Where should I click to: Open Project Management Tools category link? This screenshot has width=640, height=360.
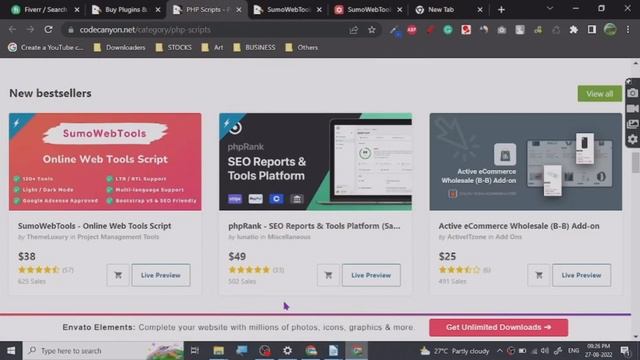118,237
